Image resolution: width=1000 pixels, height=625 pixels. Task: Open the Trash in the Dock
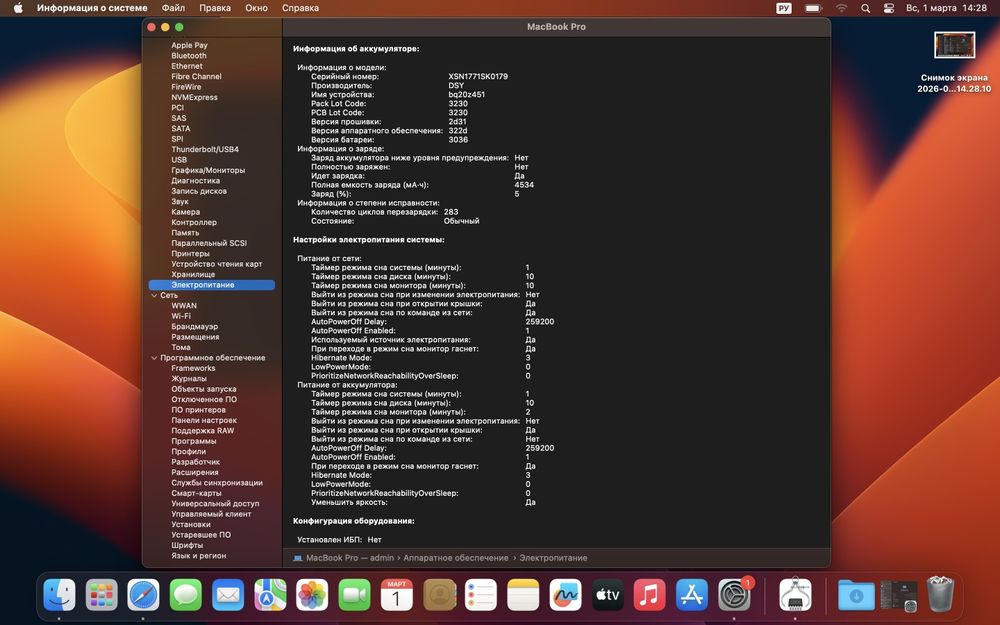pyautogui.click(x=939, y=594)
